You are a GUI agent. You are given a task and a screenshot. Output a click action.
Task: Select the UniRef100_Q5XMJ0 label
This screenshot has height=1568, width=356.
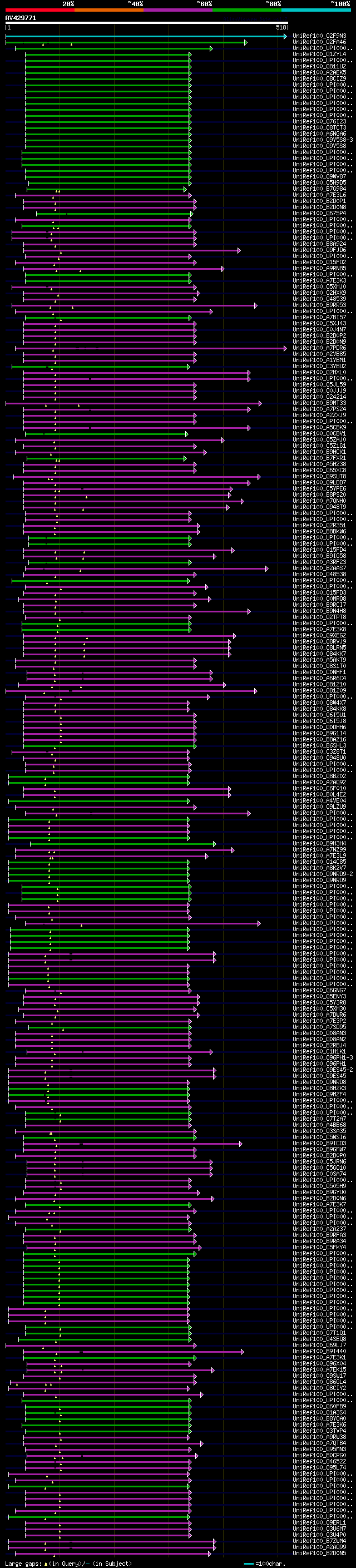(319, 288)
